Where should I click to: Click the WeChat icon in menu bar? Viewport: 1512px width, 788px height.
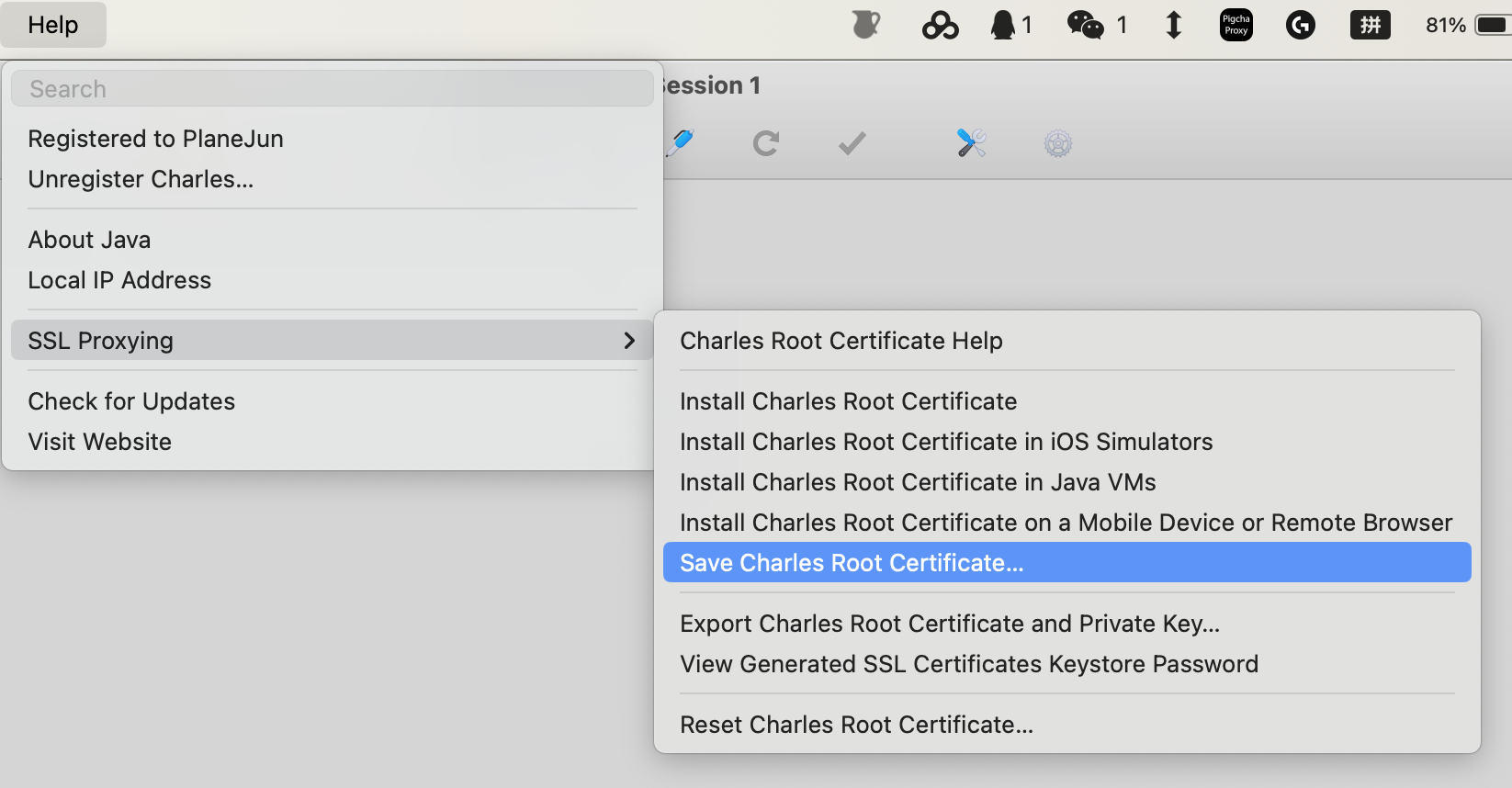coord(1085,25)
